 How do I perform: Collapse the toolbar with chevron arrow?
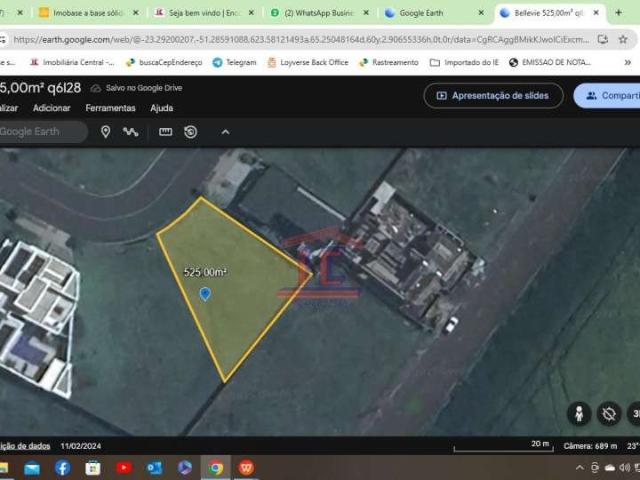(225, 132)
